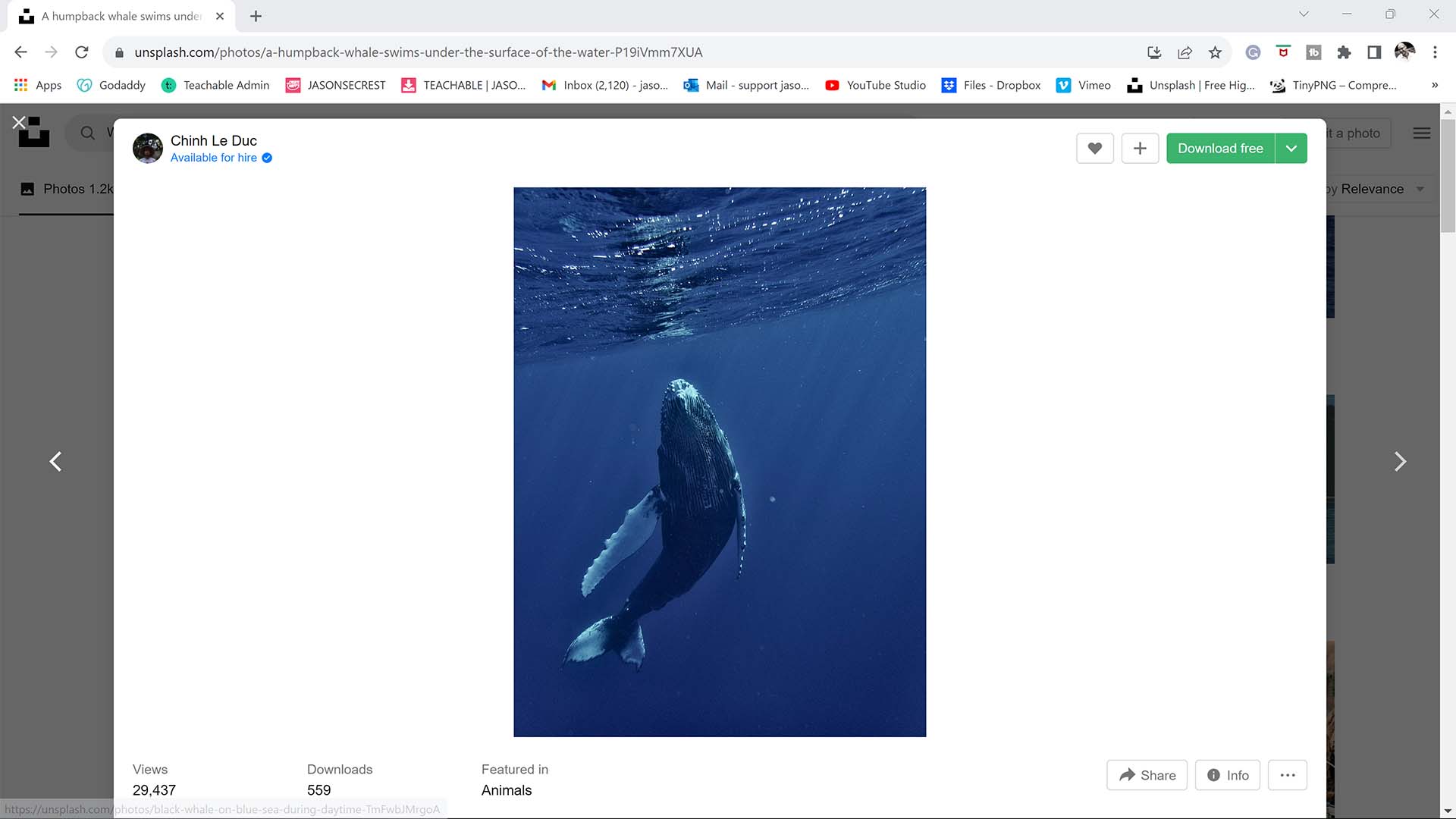
Task: Add photo to collection with plus button
Action: click(1140, 149)
